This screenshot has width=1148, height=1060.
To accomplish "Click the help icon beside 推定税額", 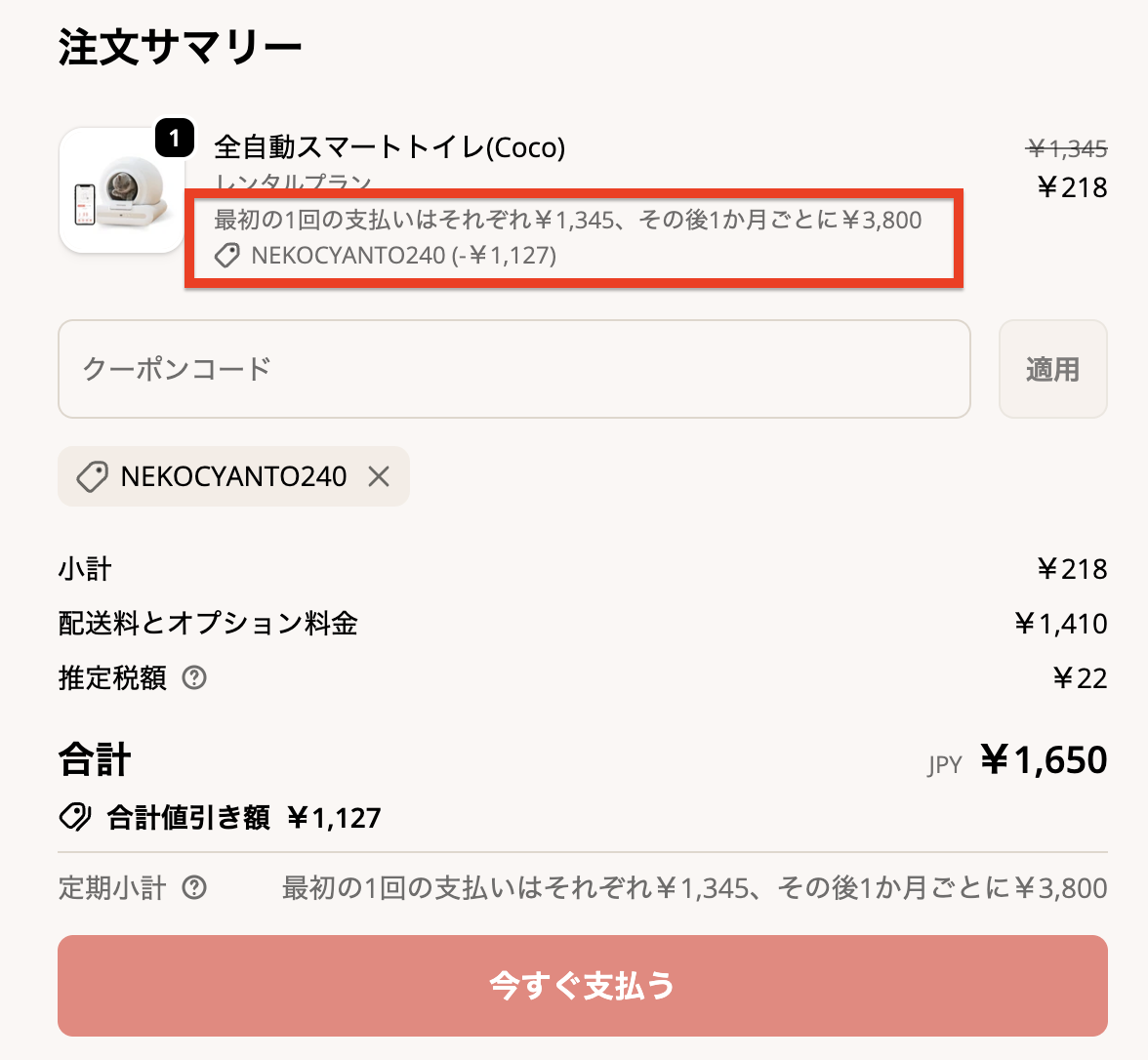I will pyautogui.click(x=194, y=677).
